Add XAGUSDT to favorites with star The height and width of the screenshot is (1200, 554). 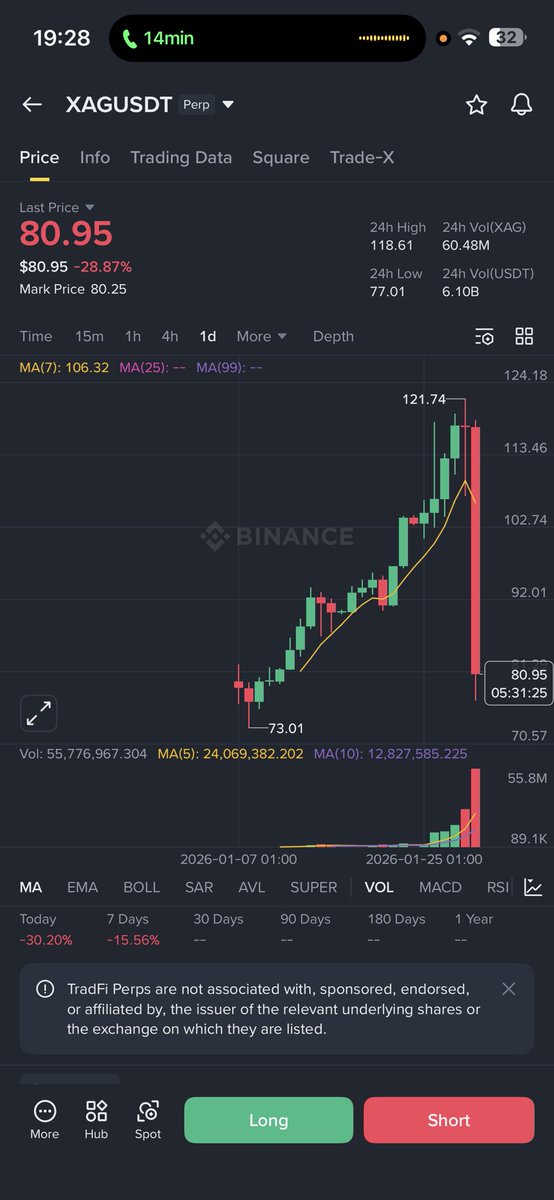click(476, 104)
